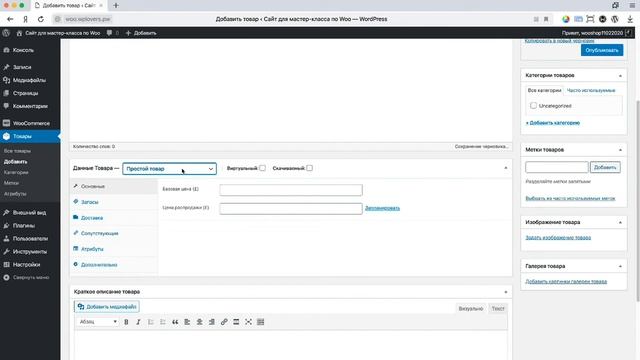Go back in the browser
Viewport: 640px width, 360px height.
[10, 19]
